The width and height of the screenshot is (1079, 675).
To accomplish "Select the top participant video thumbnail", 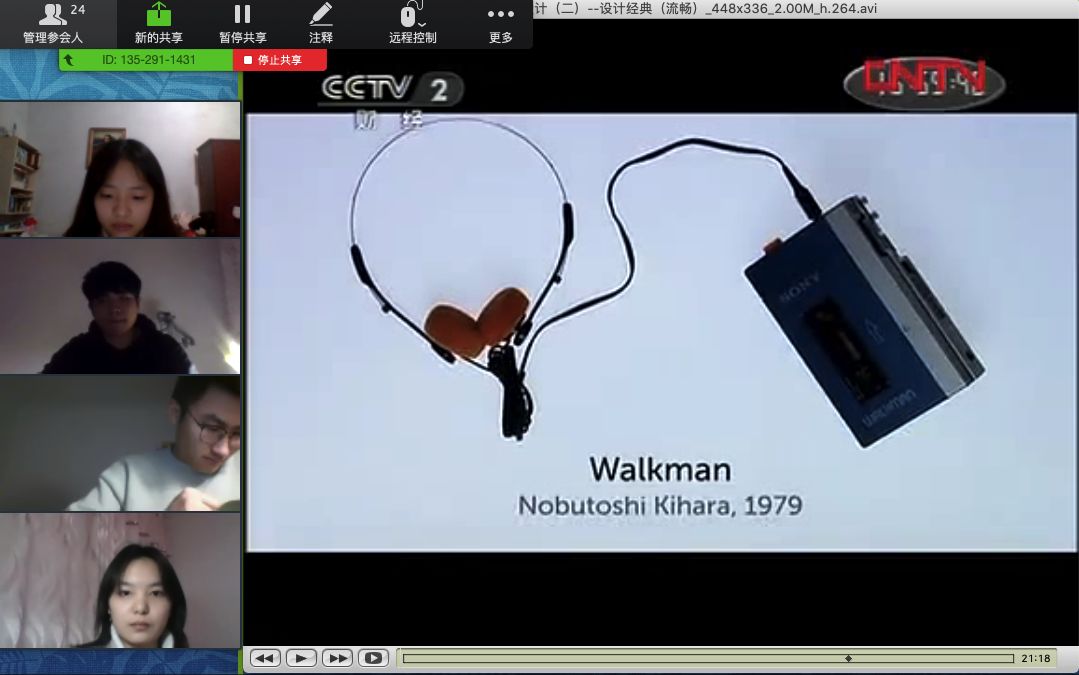I will pos(120,169).
